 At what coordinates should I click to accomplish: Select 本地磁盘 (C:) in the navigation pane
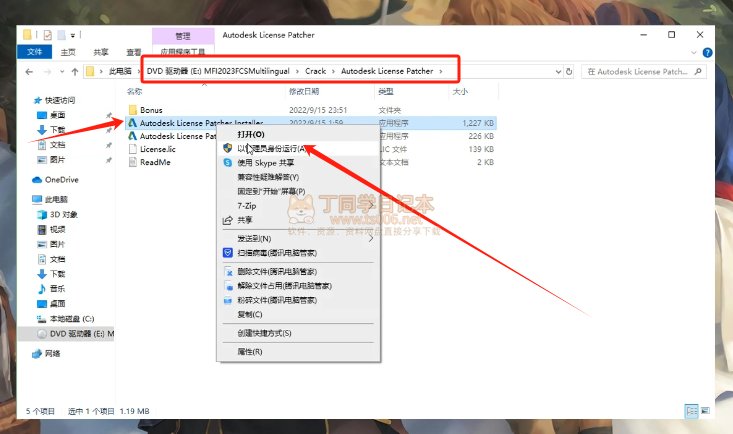tap(72, 318)
